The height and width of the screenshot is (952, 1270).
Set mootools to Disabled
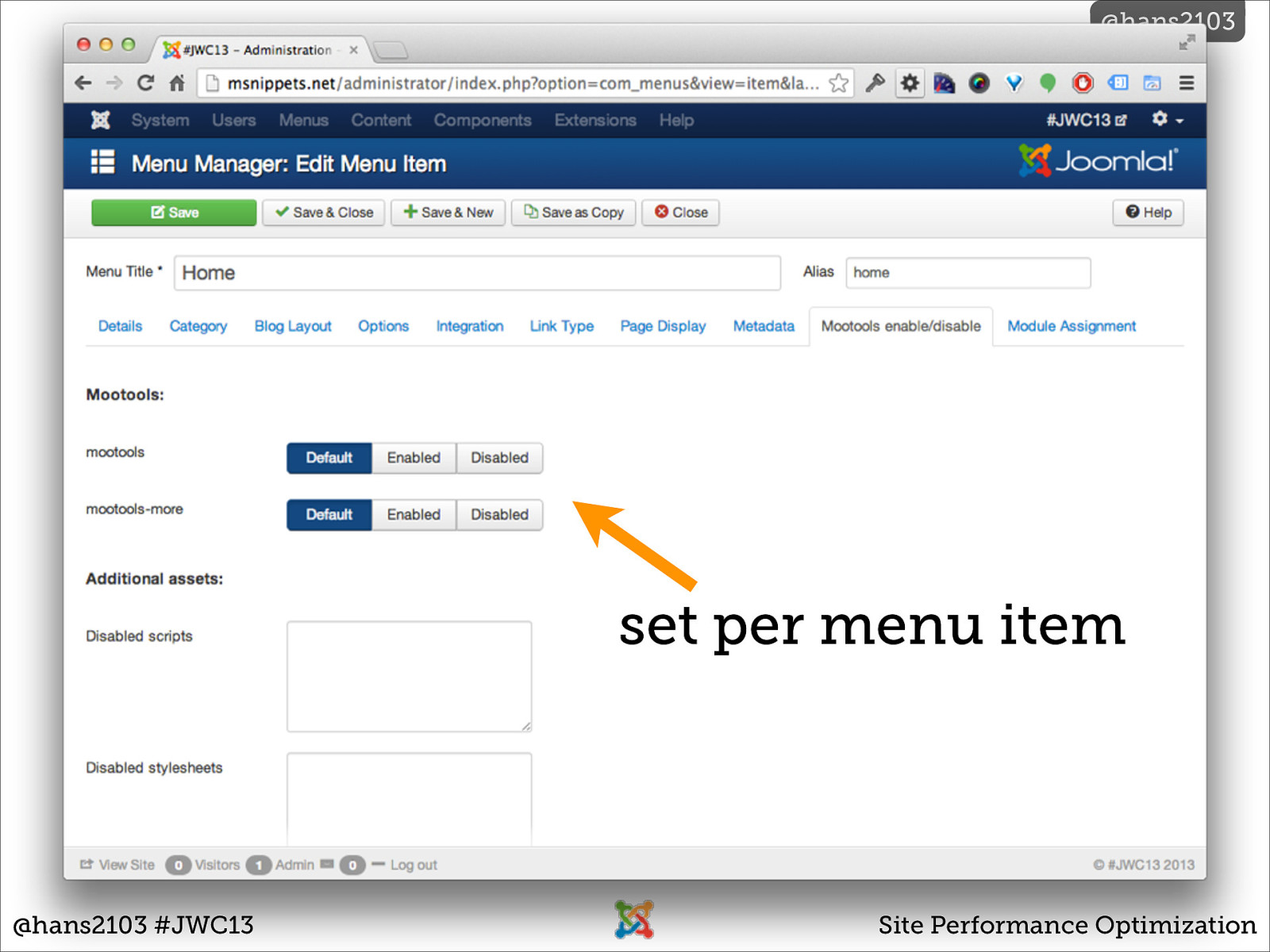coord(499,458)
